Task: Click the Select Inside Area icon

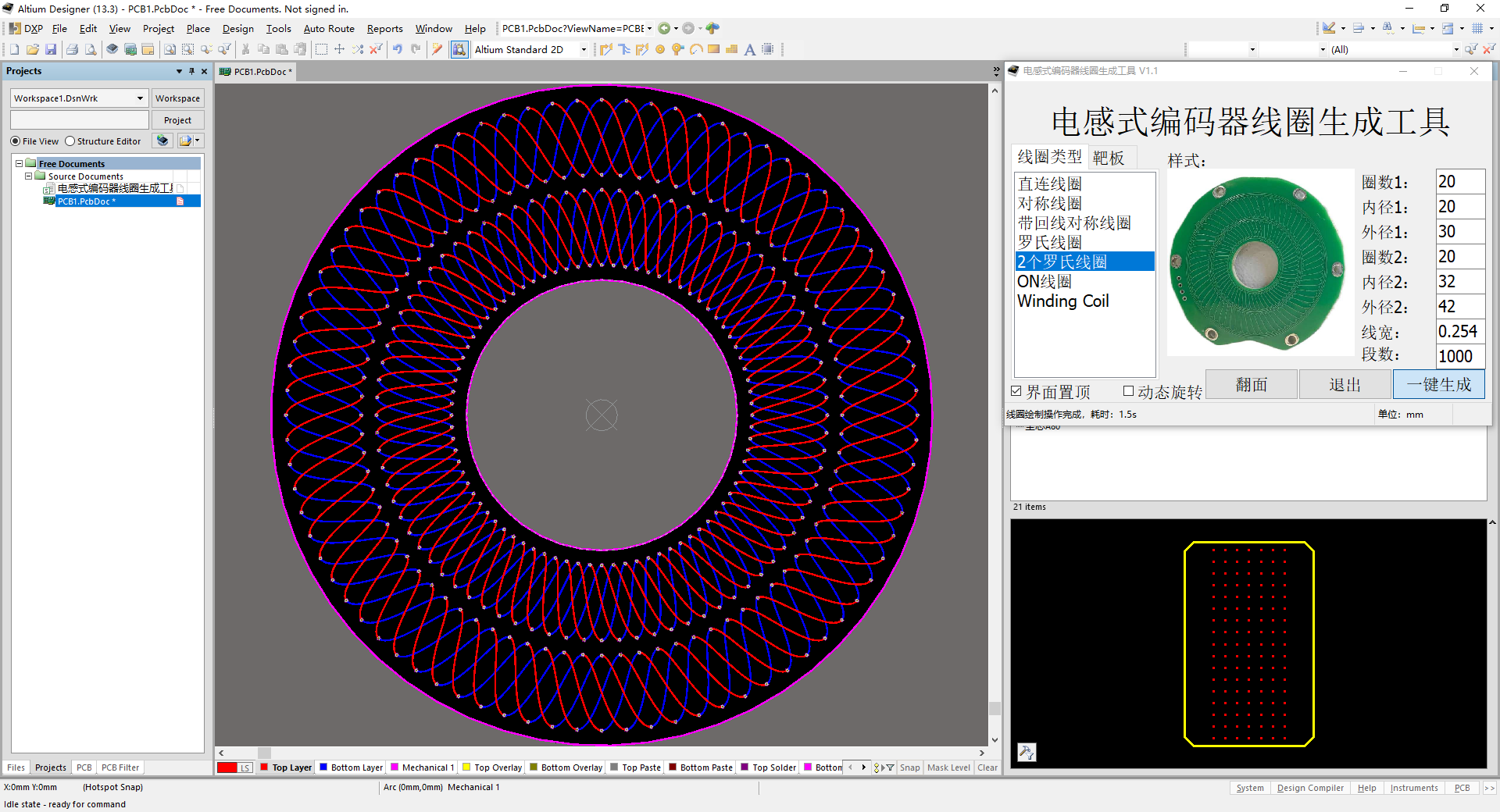Action: [x=321, y=49]
